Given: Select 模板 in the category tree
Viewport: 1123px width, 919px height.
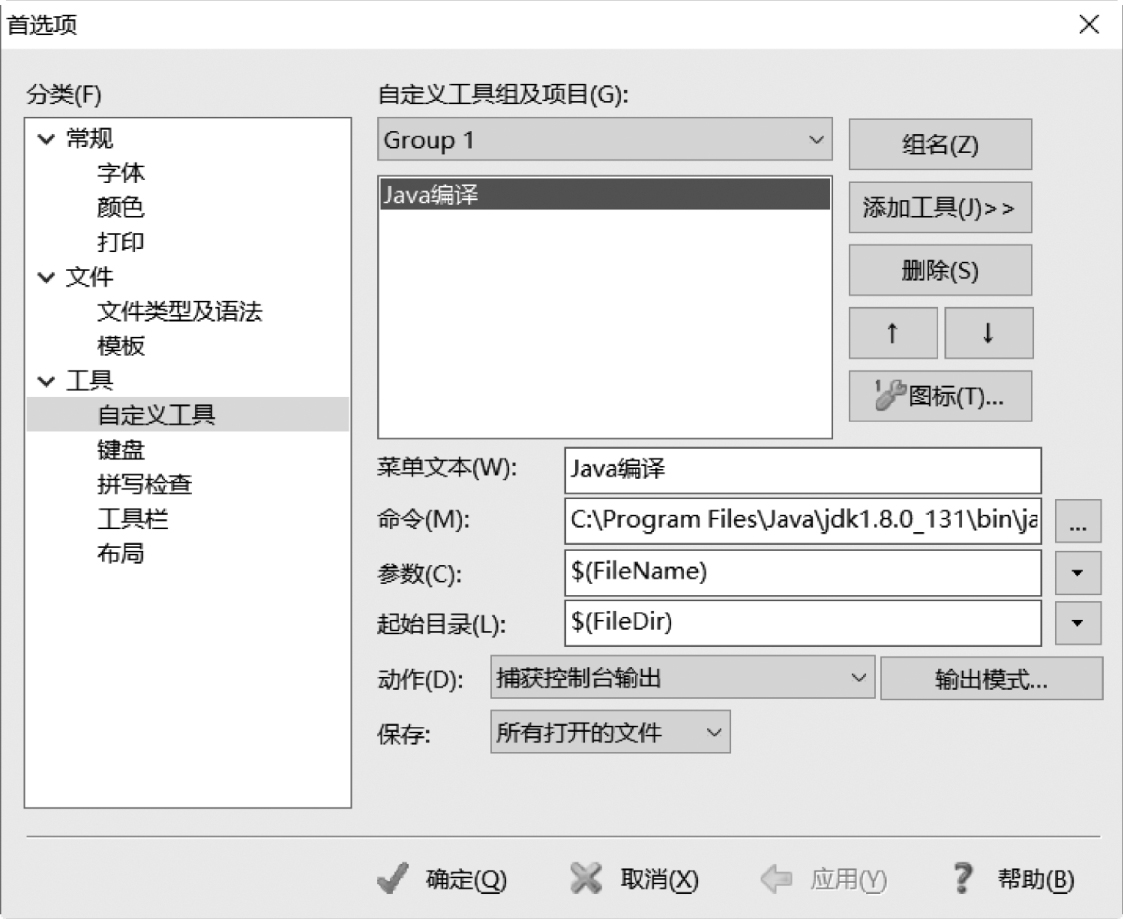Looking at the screenshot, I should (121, 346).
